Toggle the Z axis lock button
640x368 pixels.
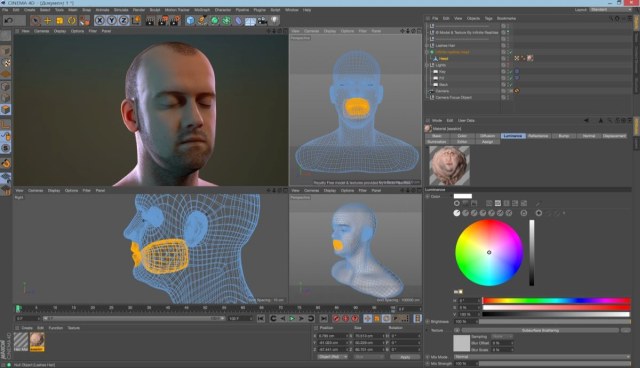(x=123, y=20)
